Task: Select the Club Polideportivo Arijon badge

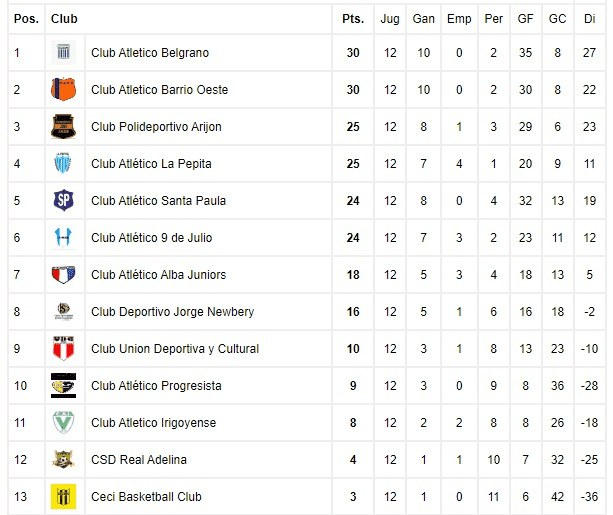Action: click(63, 126)
